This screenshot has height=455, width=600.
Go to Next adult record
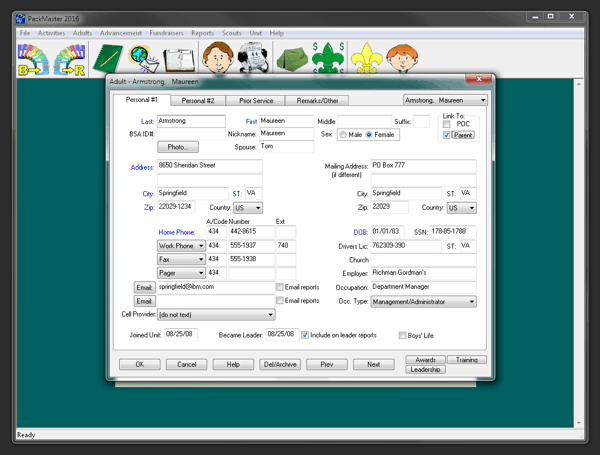coord(373,364)
